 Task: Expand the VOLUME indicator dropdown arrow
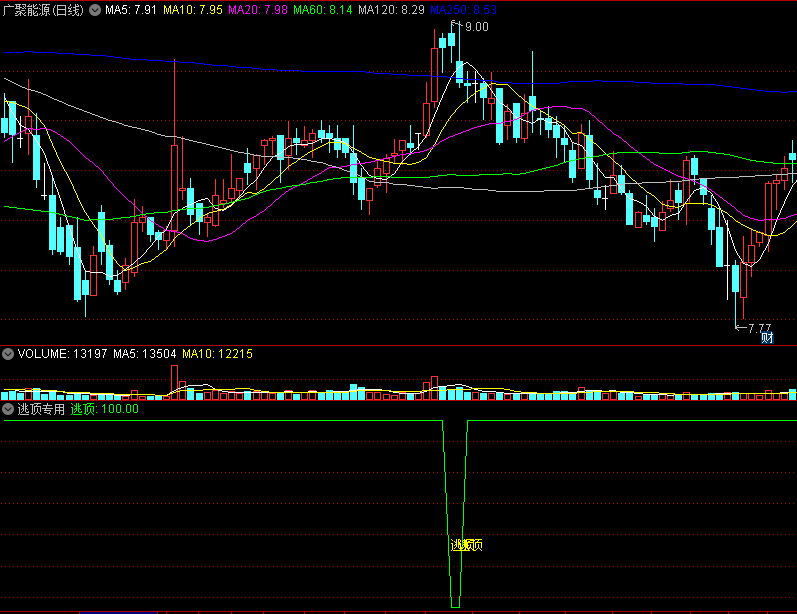point(8,354)
